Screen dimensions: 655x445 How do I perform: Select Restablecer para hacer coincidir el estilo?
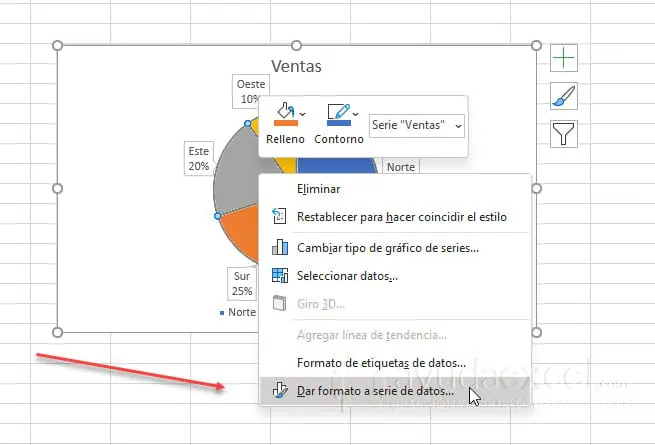[395, 217]
